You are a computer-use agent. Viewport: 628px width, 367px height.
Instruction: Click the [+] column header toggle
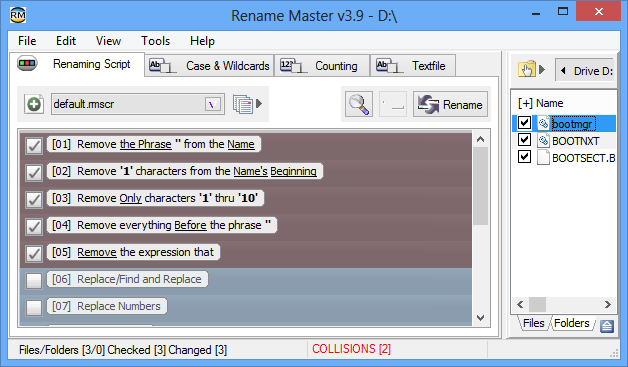(525, 103)
